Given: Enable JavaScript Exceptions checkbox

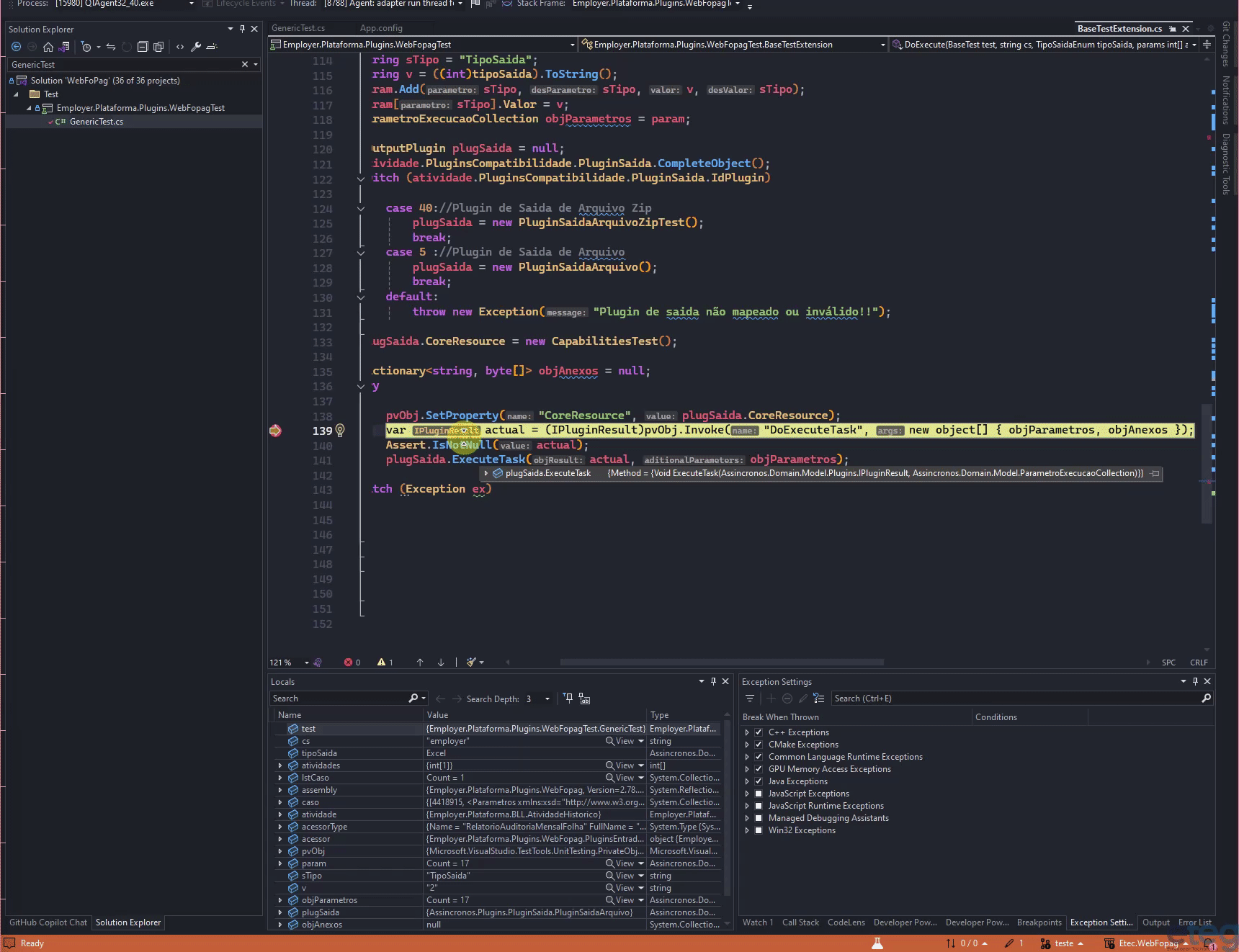Looking at the screenshot, I should (x=759, y=794).
